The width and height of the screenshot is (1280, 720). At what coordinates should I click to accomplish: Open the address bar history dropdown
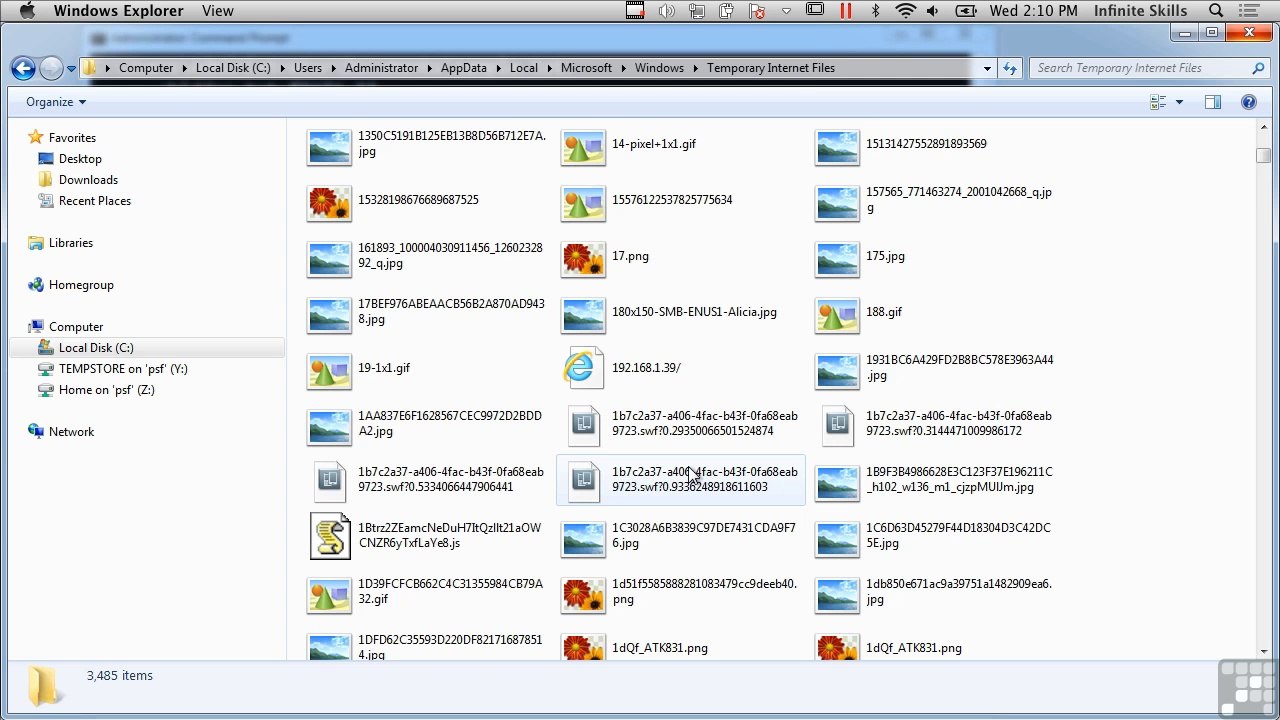(987, 69)
